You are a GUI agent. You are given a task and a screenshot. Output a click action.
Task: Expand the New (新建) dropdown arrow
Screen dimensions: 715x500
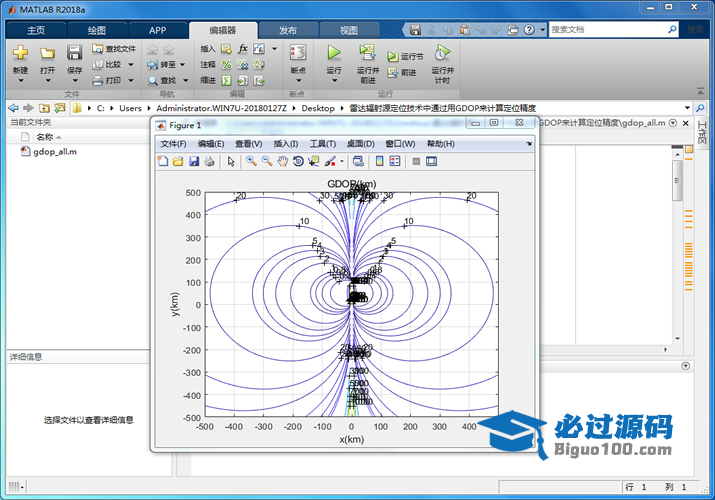tap(20, 82)
